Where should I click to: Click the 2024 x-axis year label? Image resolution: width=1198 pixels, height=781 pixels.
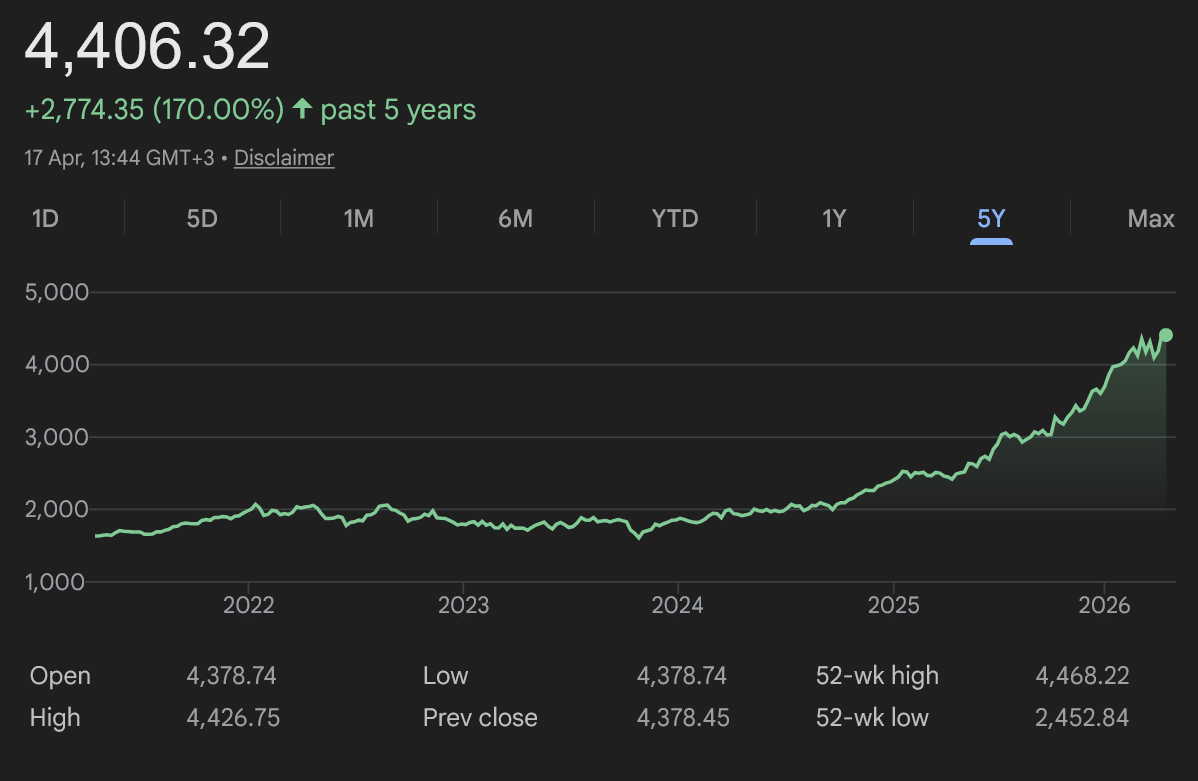tap(677, 605)
